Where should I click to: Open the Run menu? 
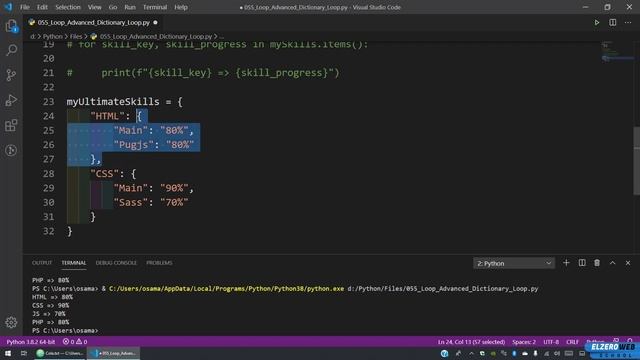tap(130, 7)
